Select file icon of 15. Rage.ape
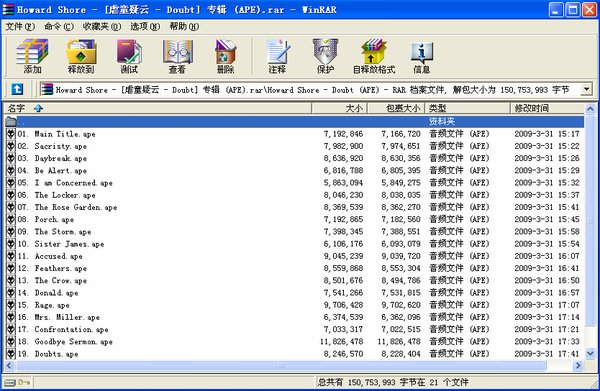The height and width of the screenshot is (391, 600). [11, 305]
